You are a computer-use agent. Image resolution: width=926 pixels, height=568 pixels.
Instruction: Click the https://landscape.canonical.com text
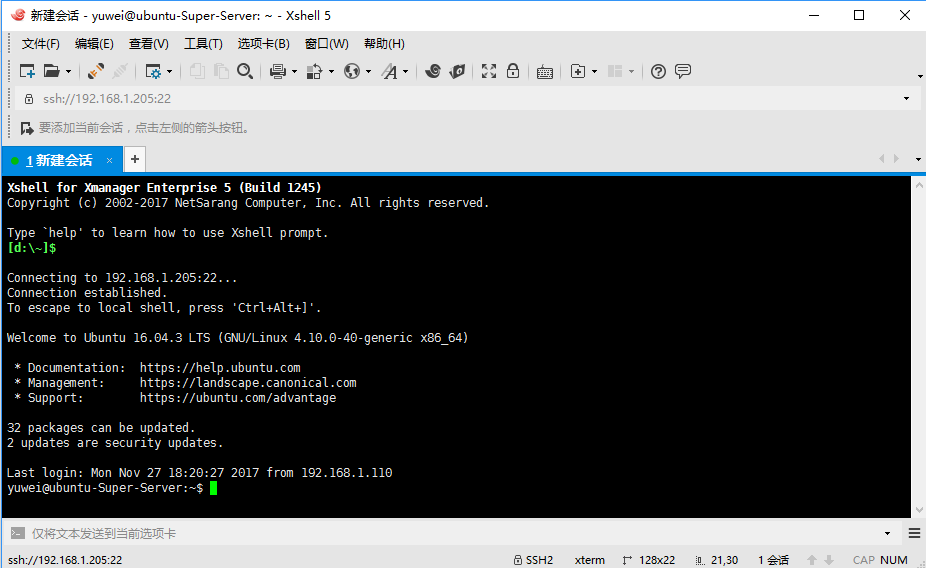(248, 383)
